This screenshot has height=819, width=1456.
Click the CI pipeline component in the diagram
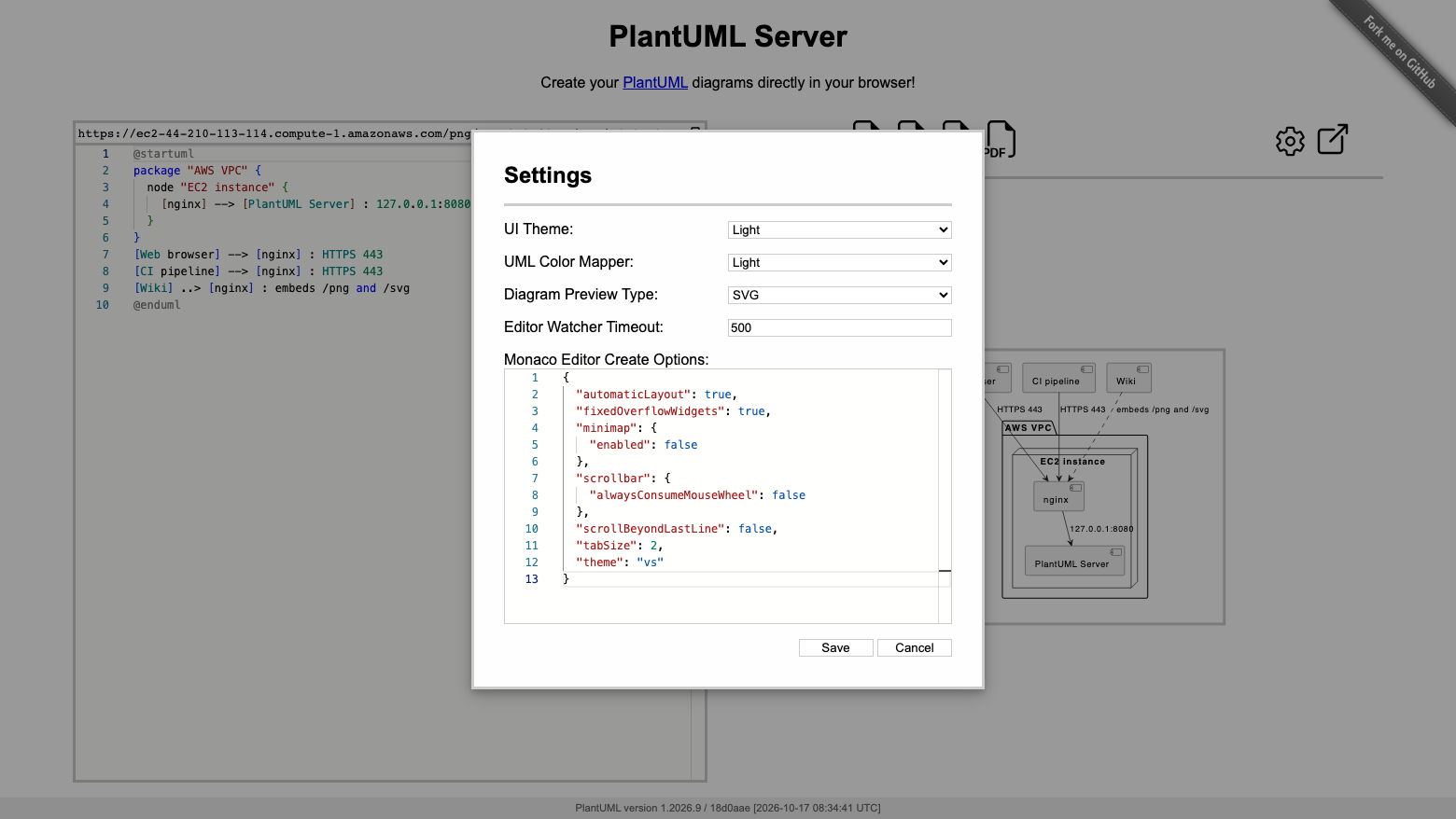(x=1058, y=378)
